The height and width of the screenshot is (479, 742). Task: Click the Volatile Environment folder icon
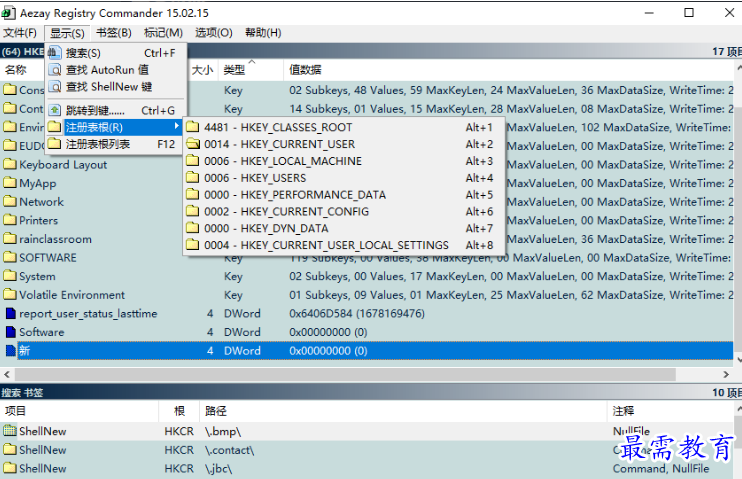[10, 294]
